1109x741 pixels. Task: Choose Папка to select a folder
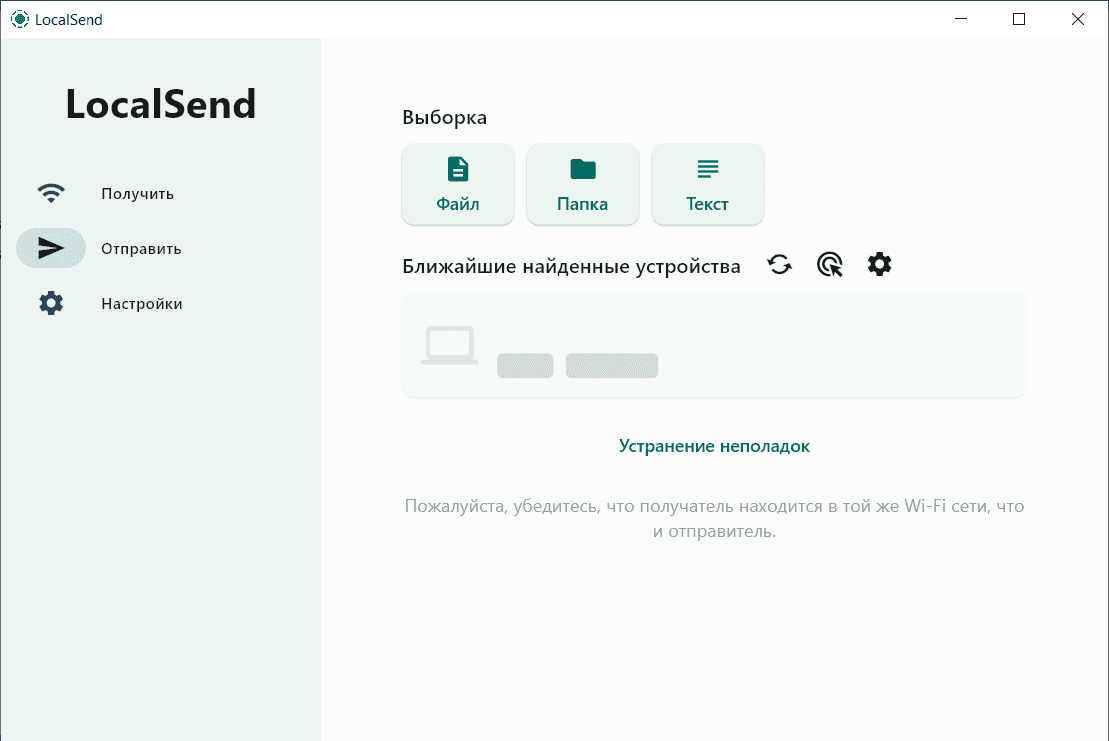pos(583,185)
